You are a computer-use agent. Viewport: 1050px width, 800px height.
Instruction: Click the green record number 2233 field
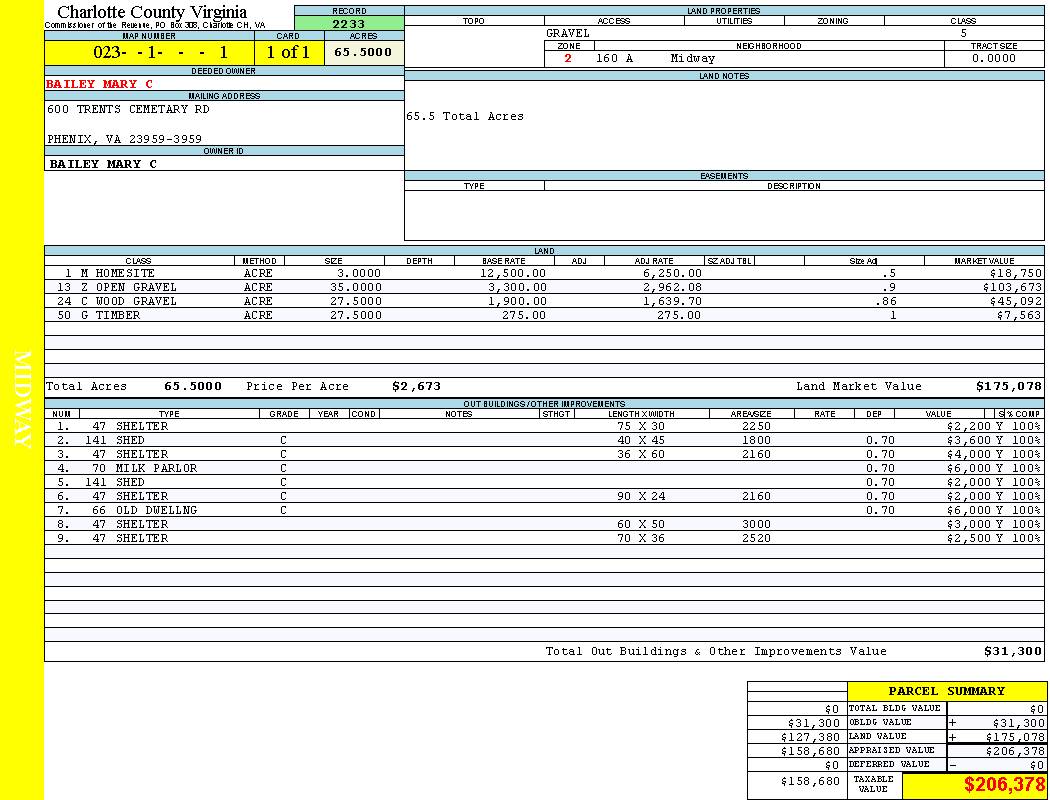click(x=349, y=25)
